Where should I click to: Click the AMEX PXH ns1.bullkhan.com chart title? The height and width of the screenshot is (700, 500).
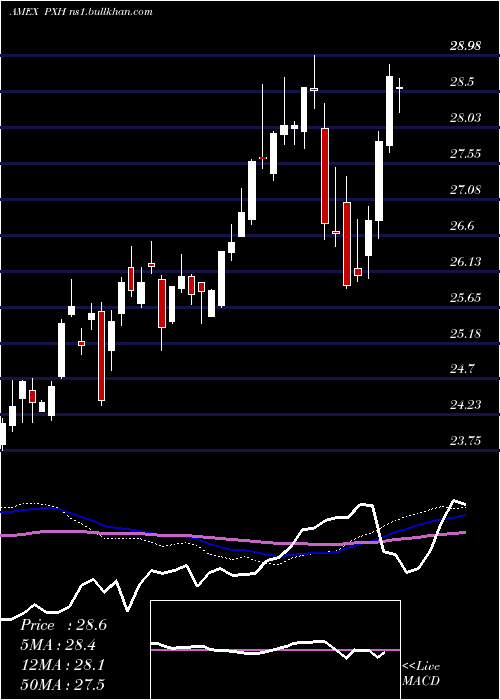[x=81, y=12]
